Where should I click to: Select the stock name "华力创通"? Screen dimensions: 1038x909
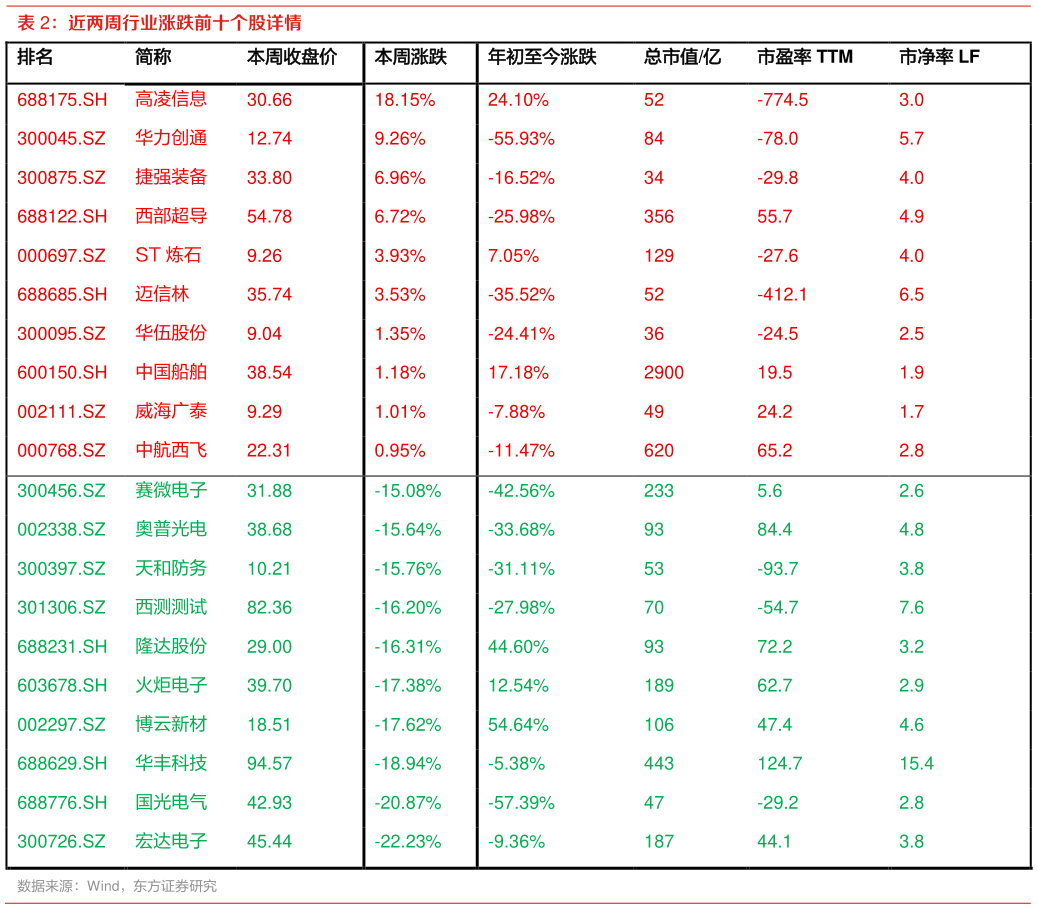coord(171,138)
